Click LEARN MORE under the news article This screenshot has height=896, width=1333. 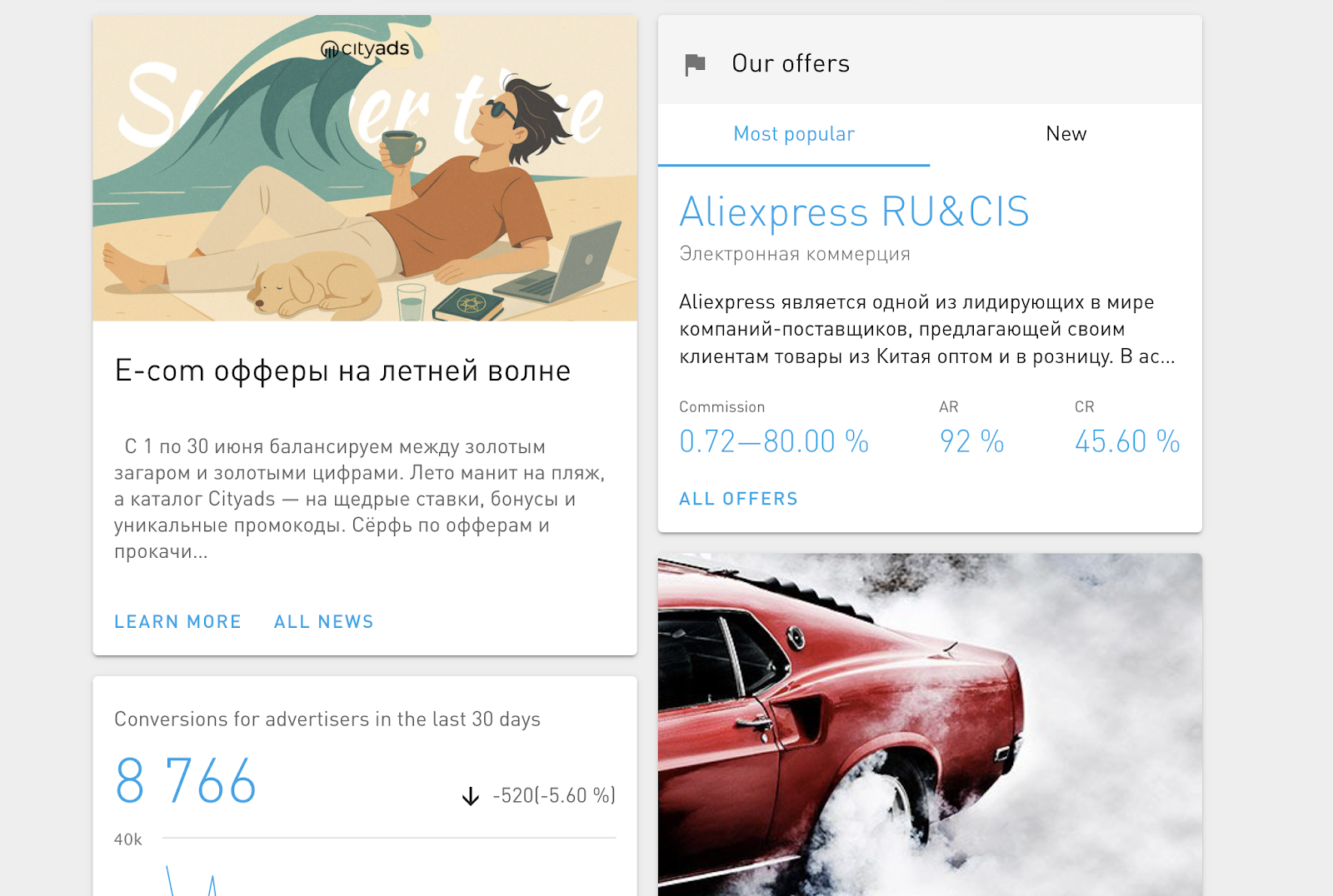177,622
